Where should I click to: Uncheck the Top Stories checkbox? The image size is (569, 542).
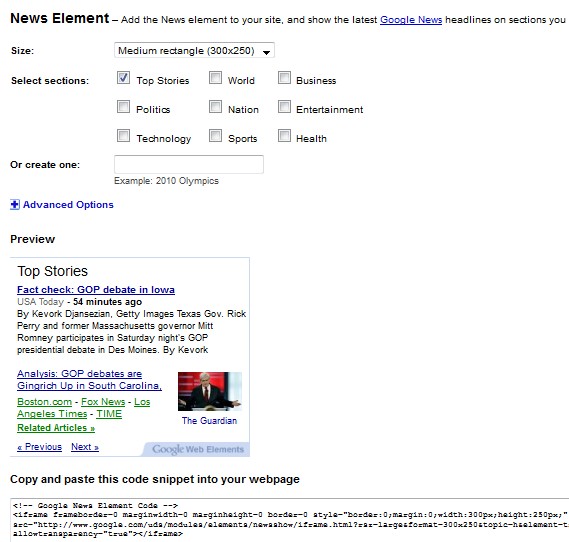tap(123, 78)
